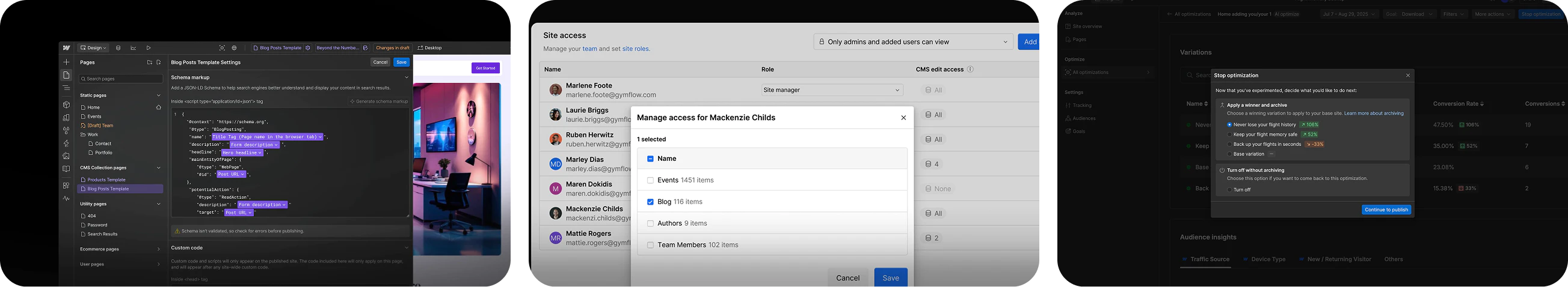This screenshot has height=287, width=1568.
Task: Expand the Ecommerce pages section
Action: pyautogui.click(x=159, y=249)
